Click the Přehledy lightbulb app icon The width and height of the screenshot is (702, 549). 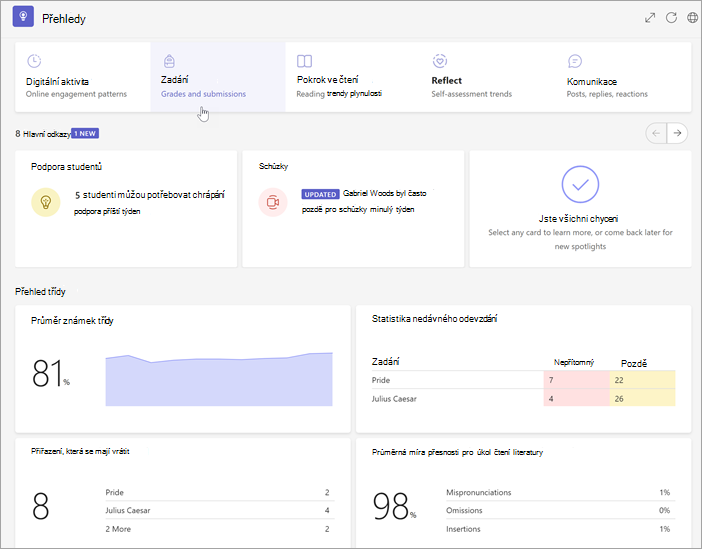point(23,17)
